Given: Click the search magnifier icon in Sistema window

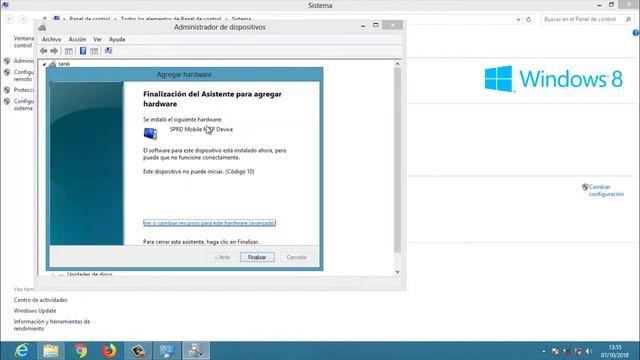Looking at the screenshot, I should click(x=628, y=19).
